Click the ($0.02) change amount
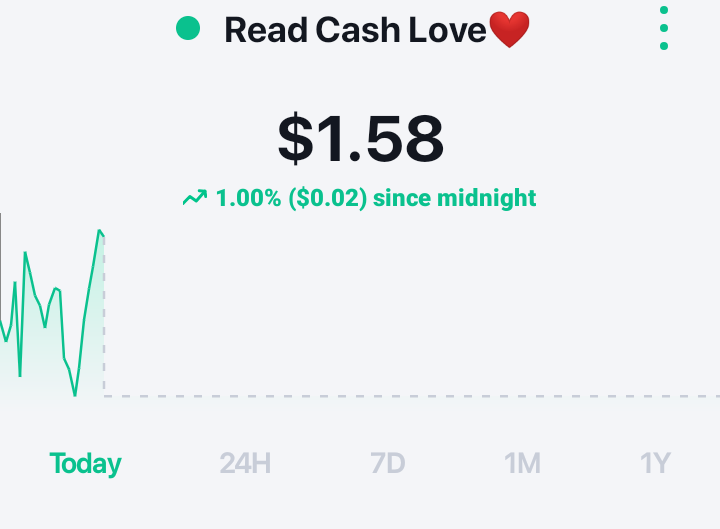Viewport: 720px width, 529px height. [328, 198]
